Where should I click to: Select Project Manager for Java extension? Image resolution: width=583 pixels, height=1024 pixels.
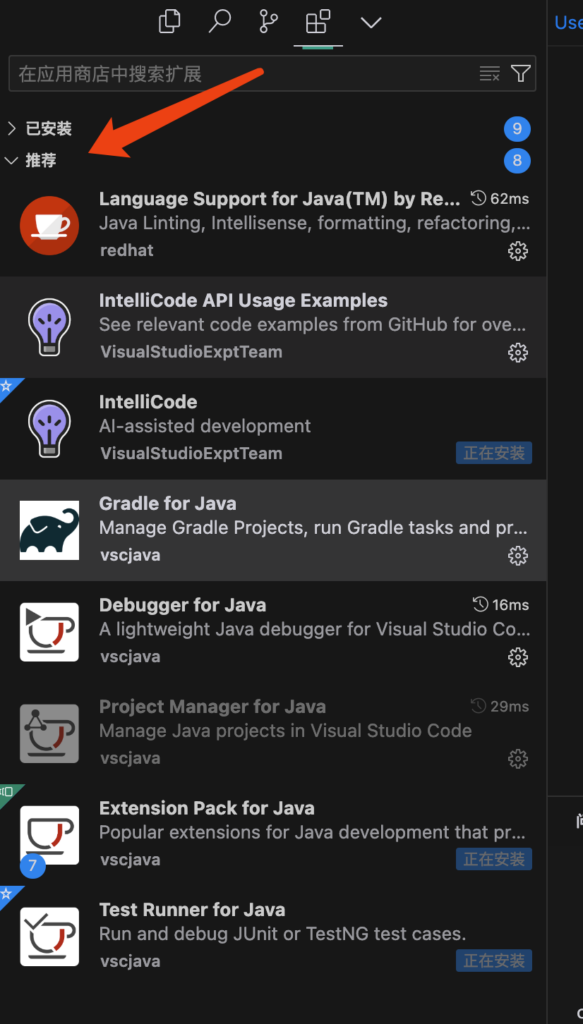[273, 733]
